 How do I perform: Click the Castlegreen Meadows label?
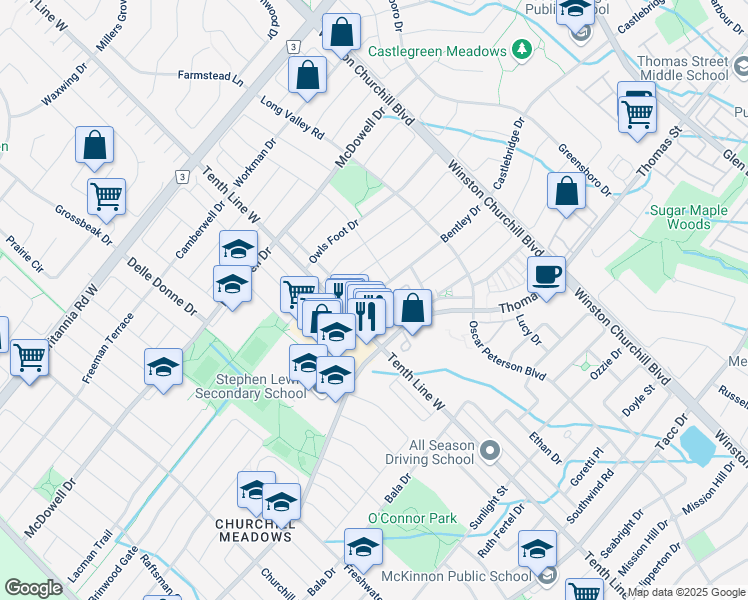pos(437,51)
